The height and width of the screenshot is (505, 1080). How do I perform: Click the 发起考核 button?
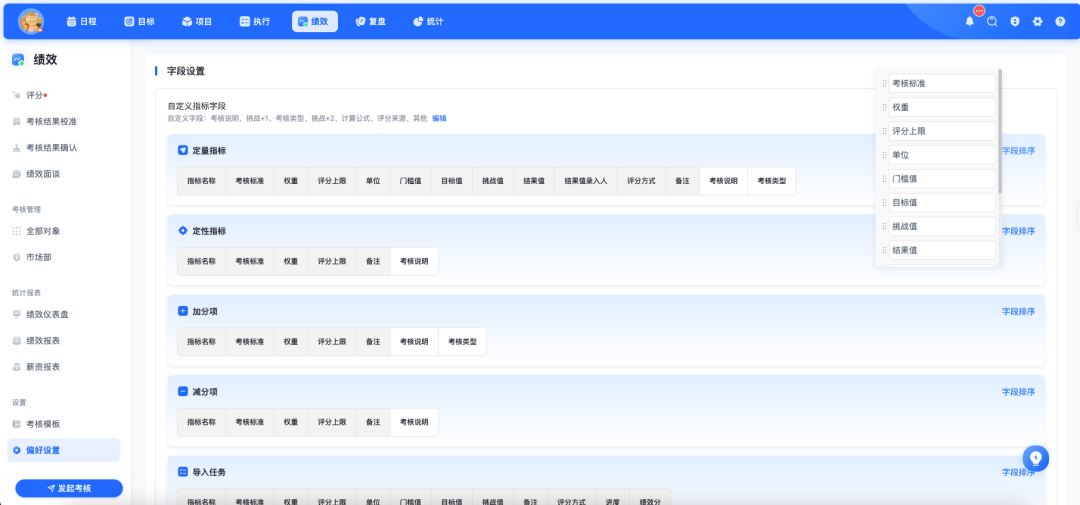69,488
